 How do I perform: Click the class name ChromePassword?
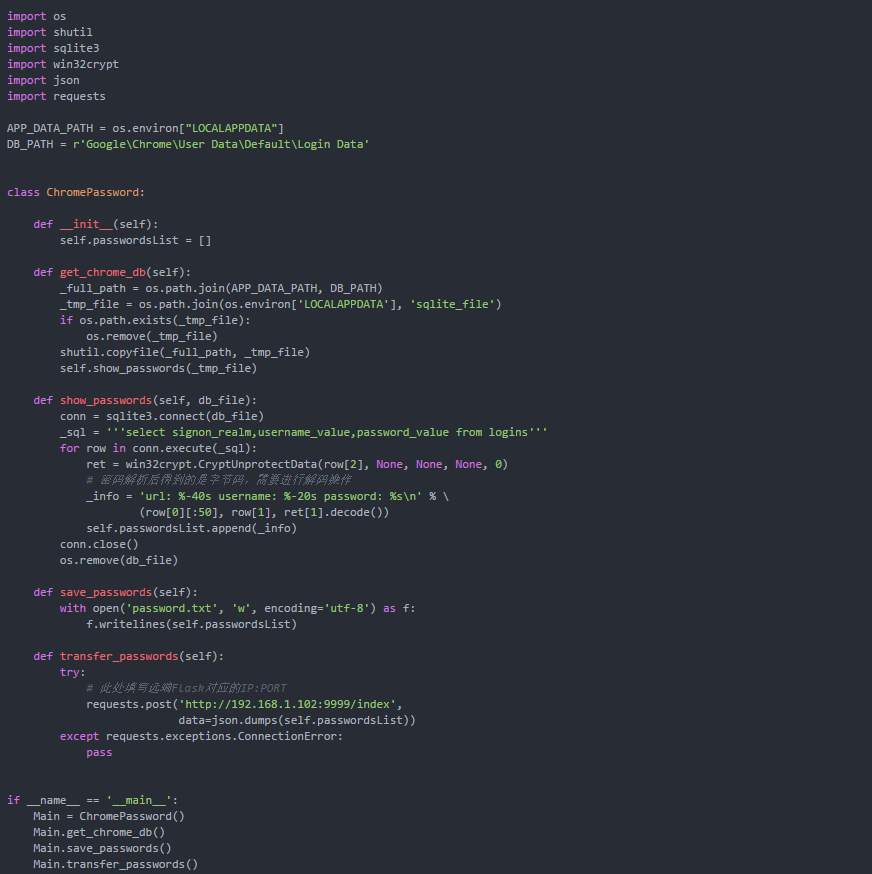(93, 192)
